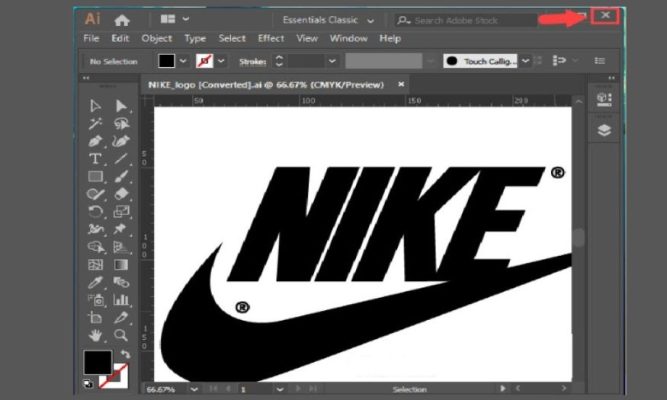667x400 pixels.
Task: Click the large black fill color swatch
Action: (x=97, y=362)
